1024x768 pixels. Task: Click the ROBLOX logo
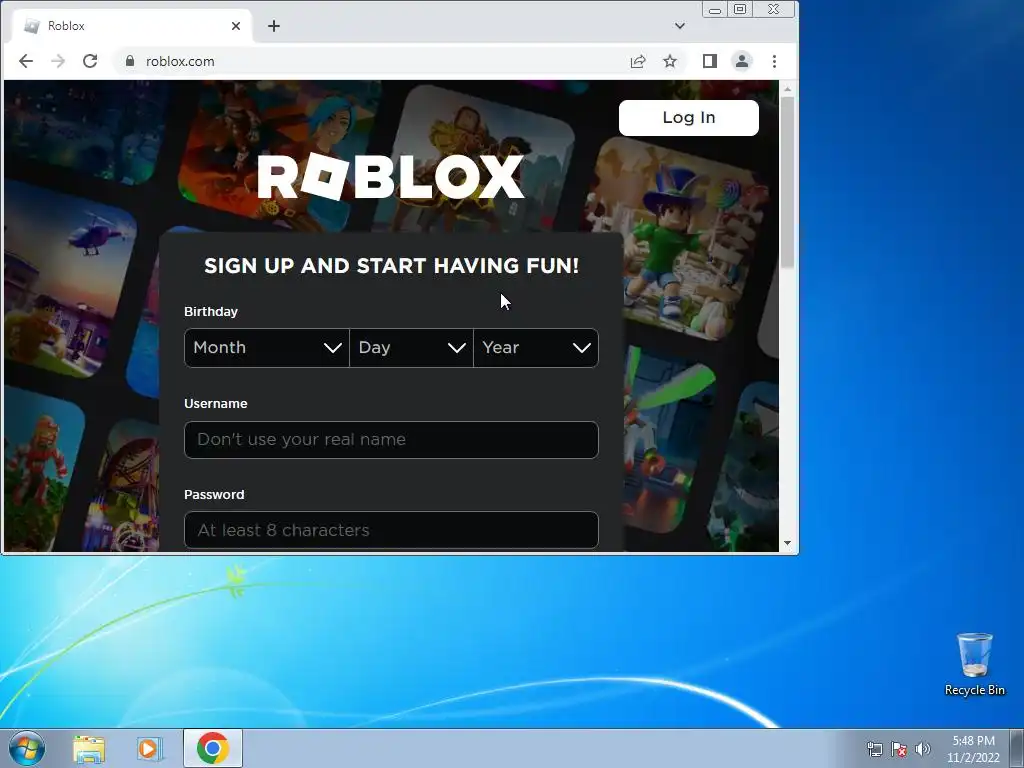(x=391, y=176)
